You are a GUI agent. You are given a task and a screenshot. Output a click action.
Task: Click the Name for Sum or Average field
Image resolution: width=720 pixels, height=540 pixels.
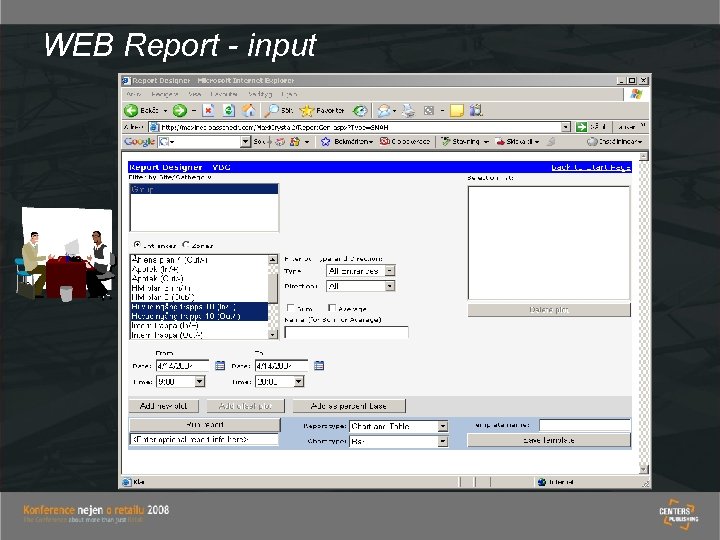[x=346, y=332]
